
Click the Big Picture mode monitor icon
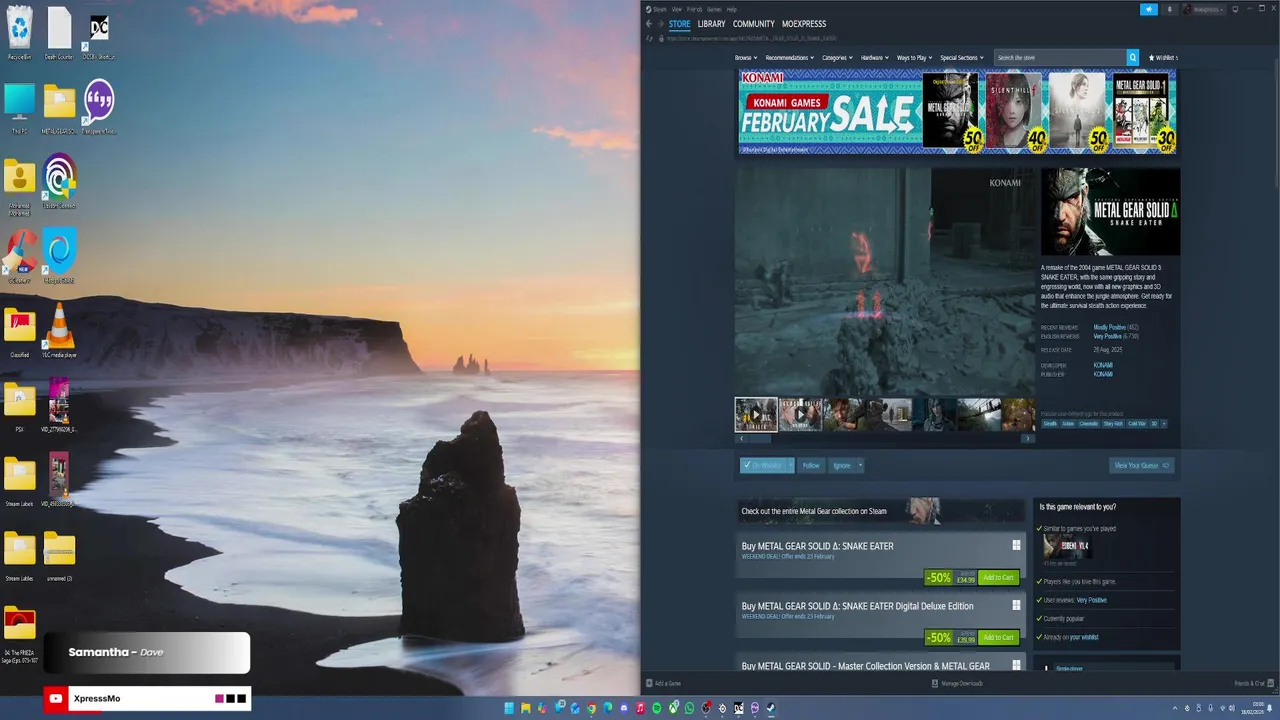1235,9
